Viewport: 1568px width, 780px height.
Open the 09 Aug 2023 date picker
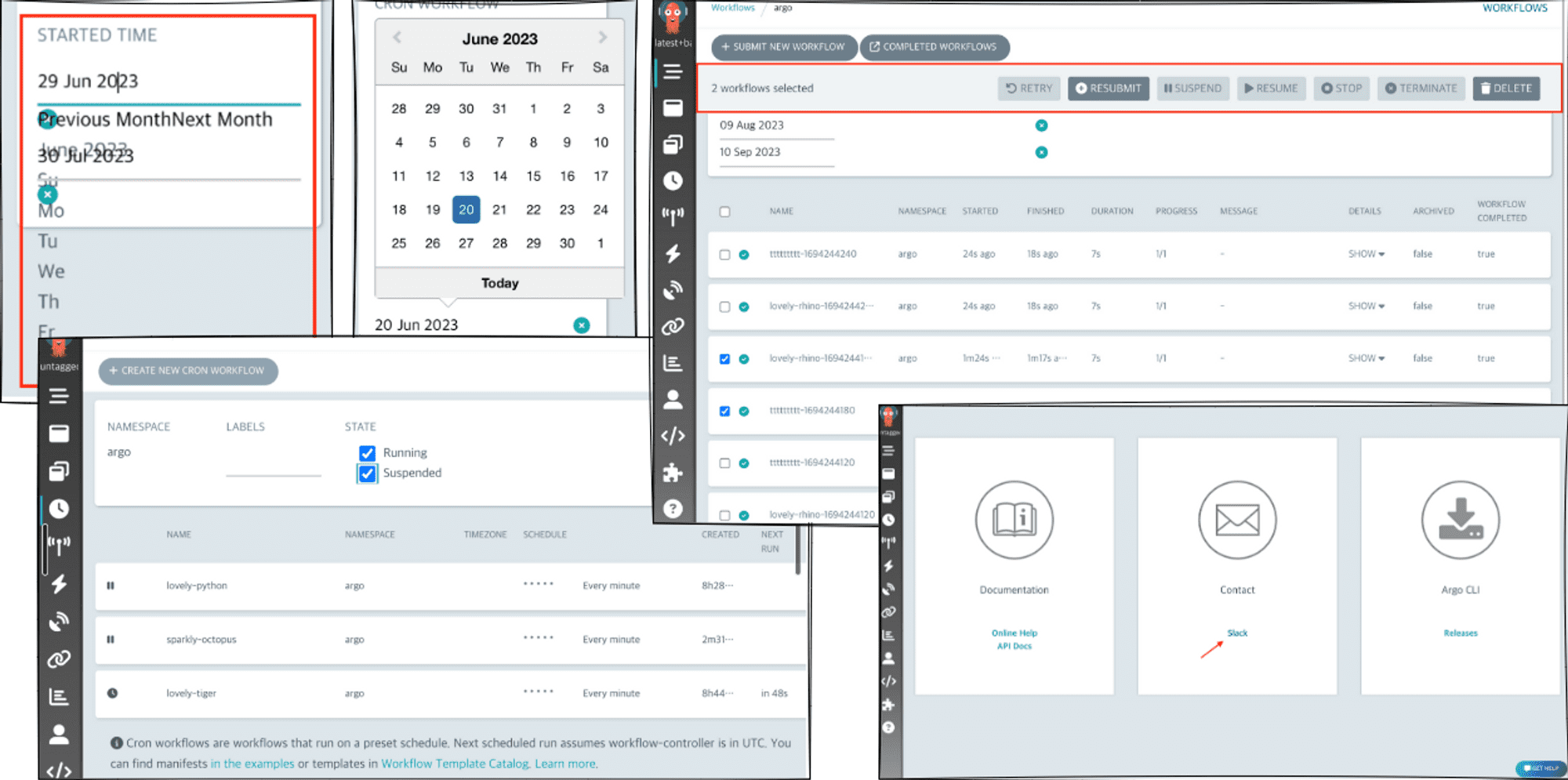tap(776, 125)
